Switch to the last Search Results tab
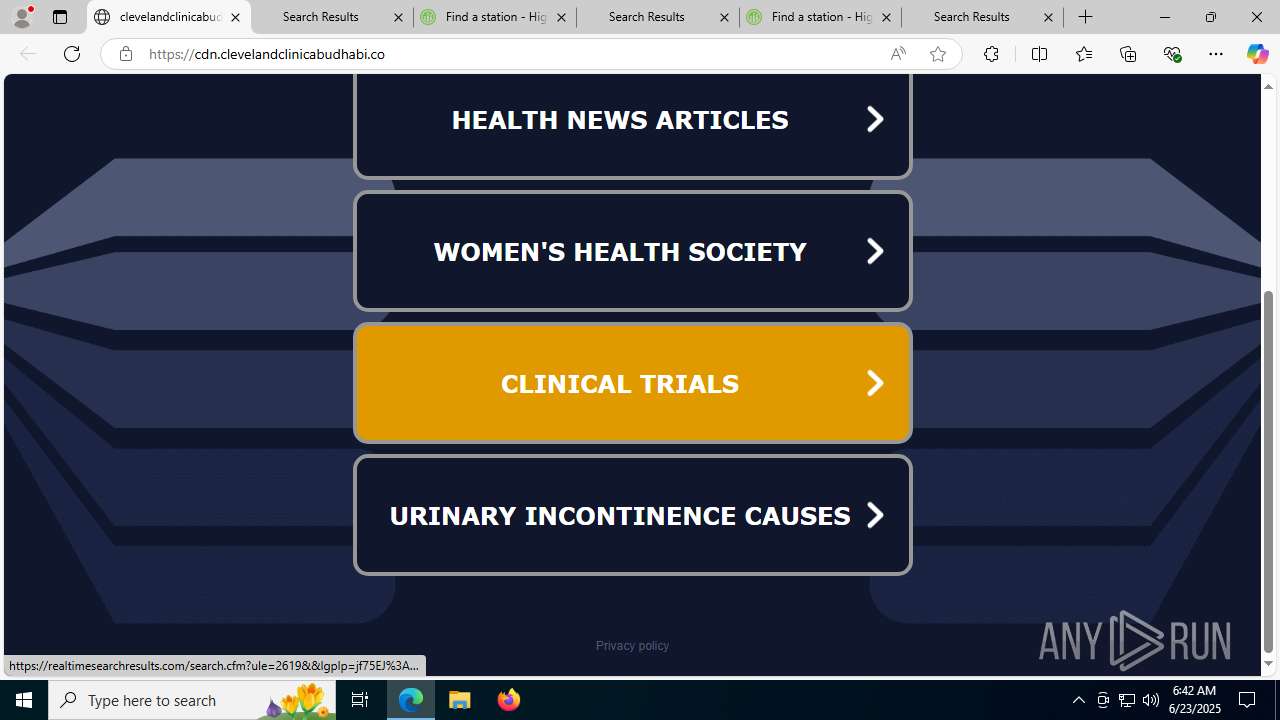 click(984, 17)
